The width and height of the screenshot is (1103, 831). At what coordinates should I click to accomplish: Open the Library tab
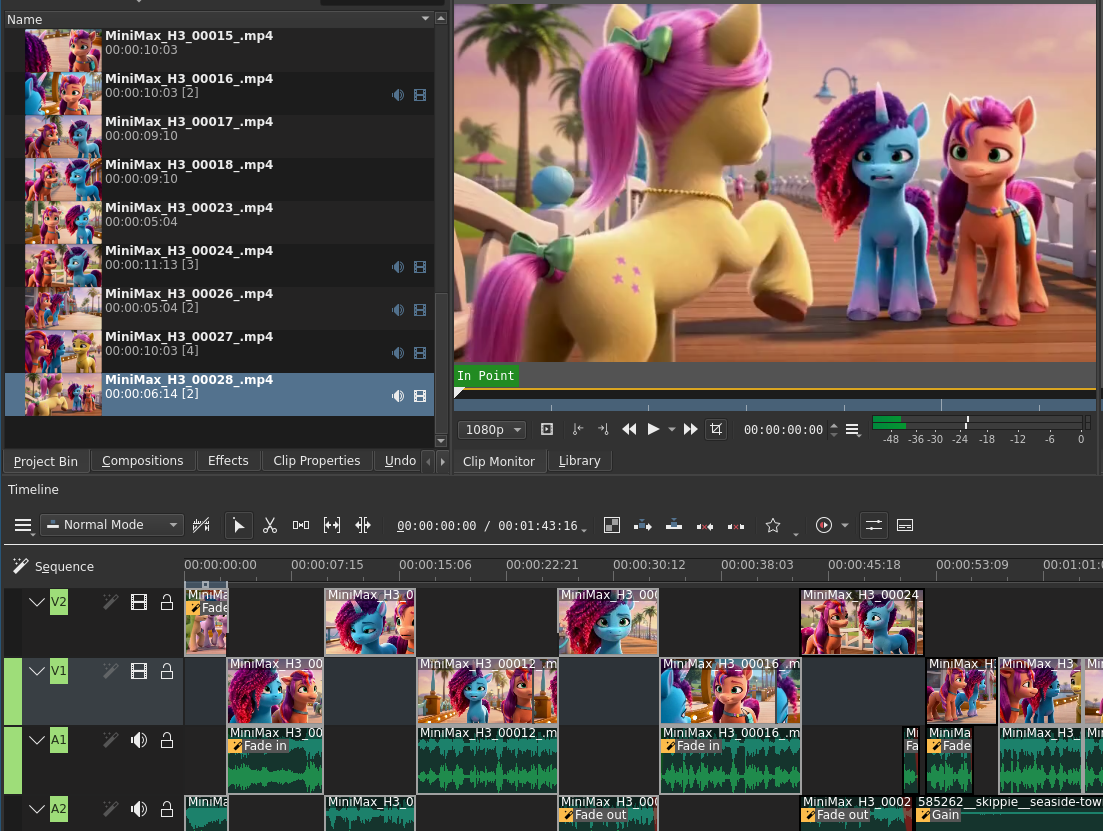[x=580, y=461]
